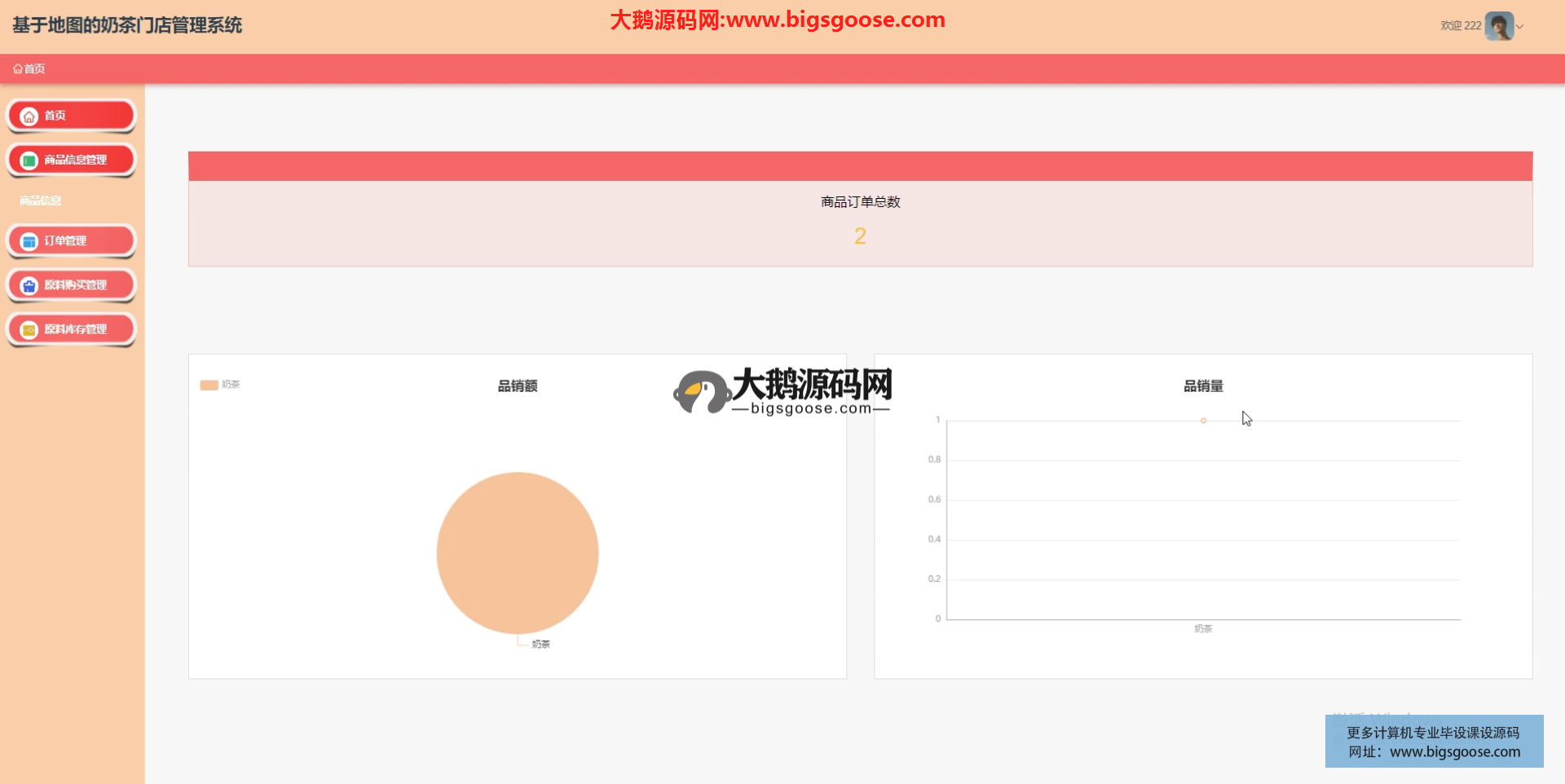Open the 原料库存管理 sidebar menu
Viewport: 1565px width, 784px height.
pyautogui.click(x=75, y=329)
